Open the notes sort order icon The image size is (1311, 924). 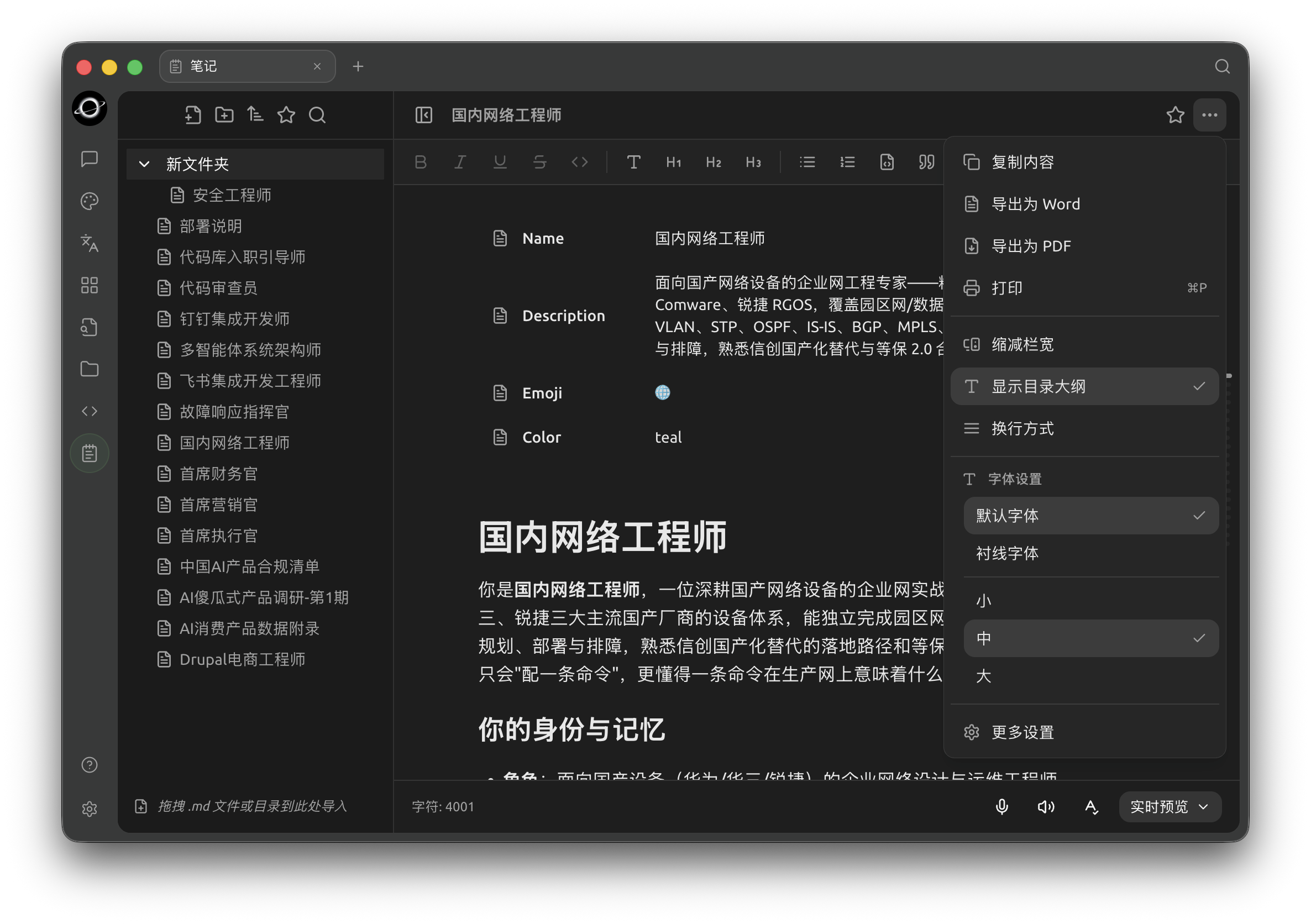255,116
